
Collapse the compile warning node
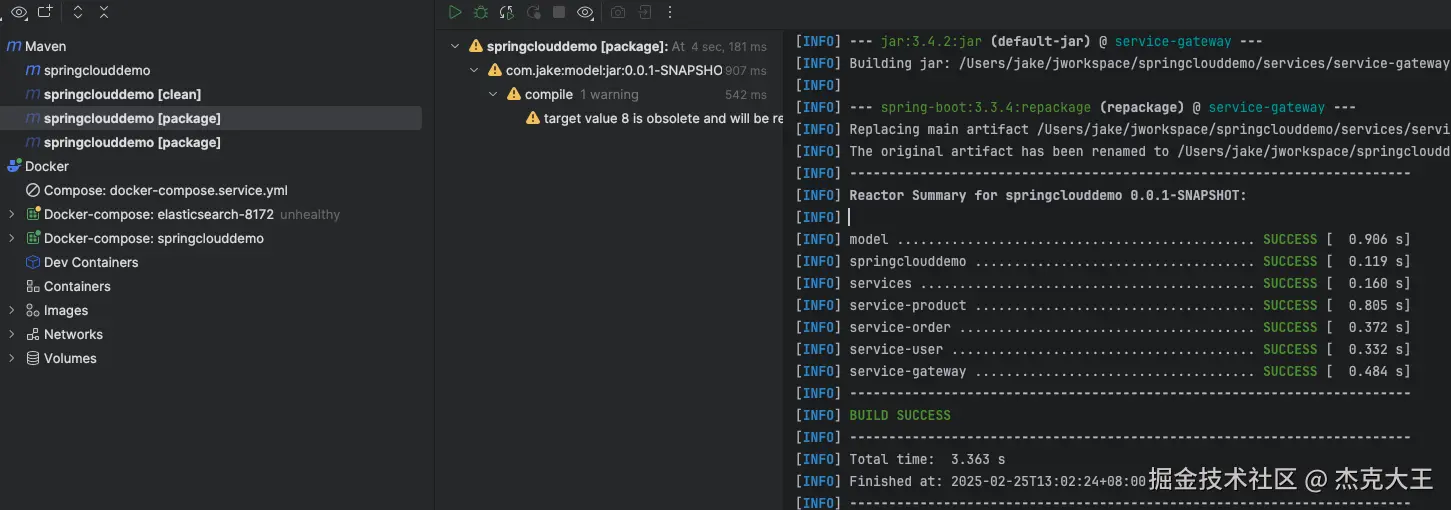(x=493, y=94)
